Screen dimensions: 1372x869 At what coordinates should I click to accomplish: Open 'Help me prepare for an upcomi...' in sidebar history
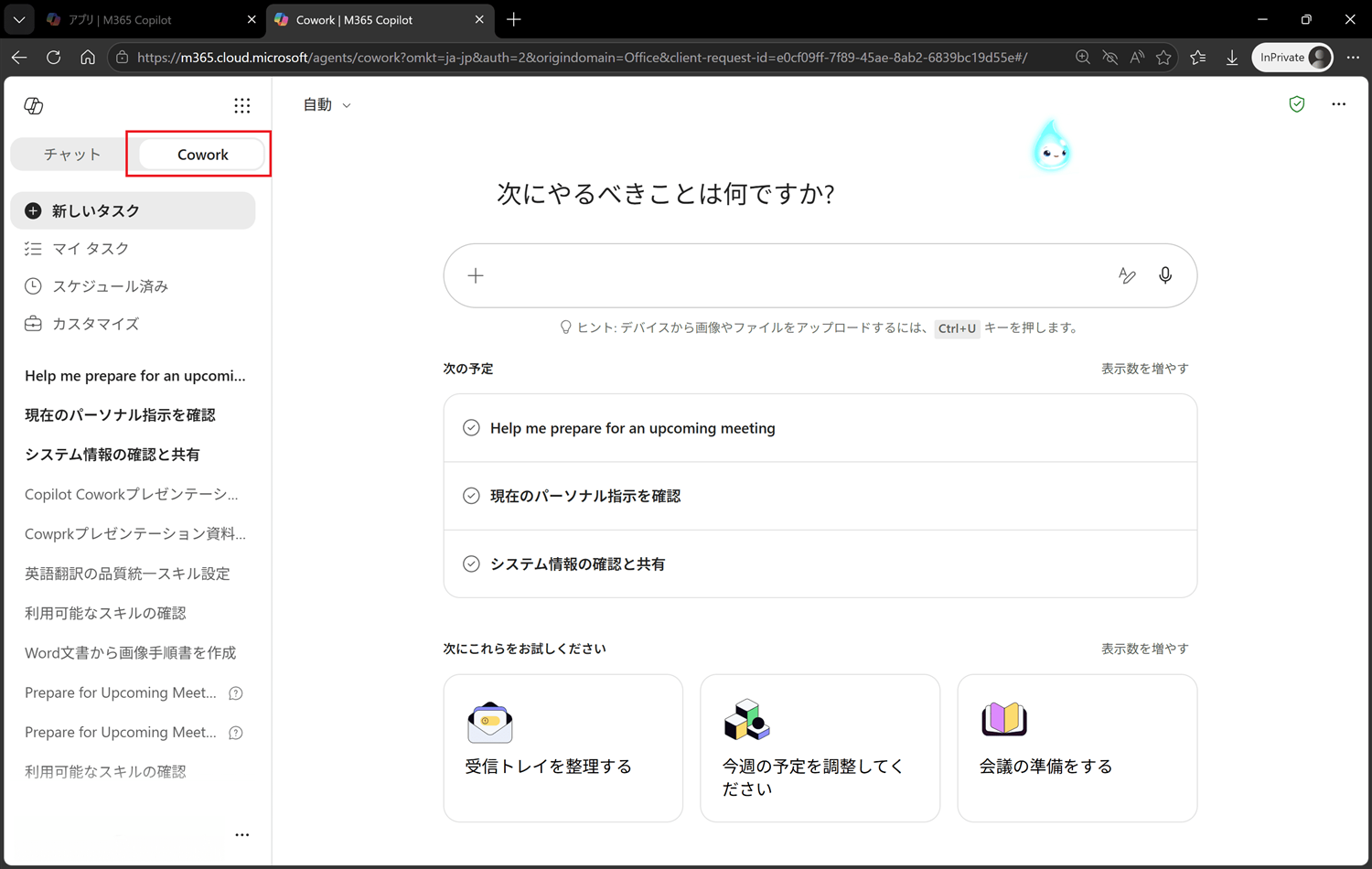[135, 376]
